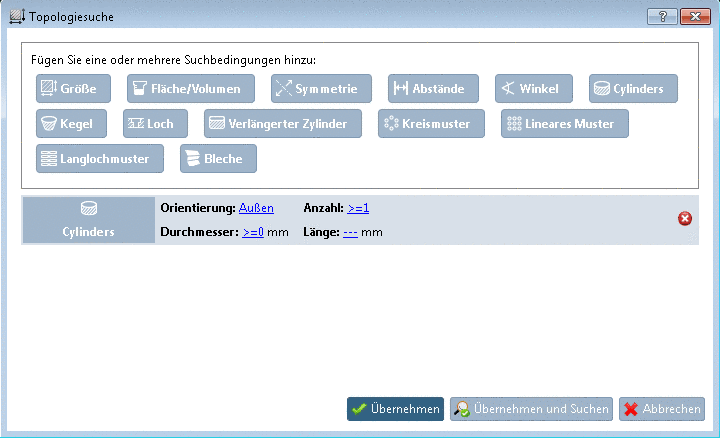Open the help question mark button
The width and height of the screenshot is (720, 438).
662,17
